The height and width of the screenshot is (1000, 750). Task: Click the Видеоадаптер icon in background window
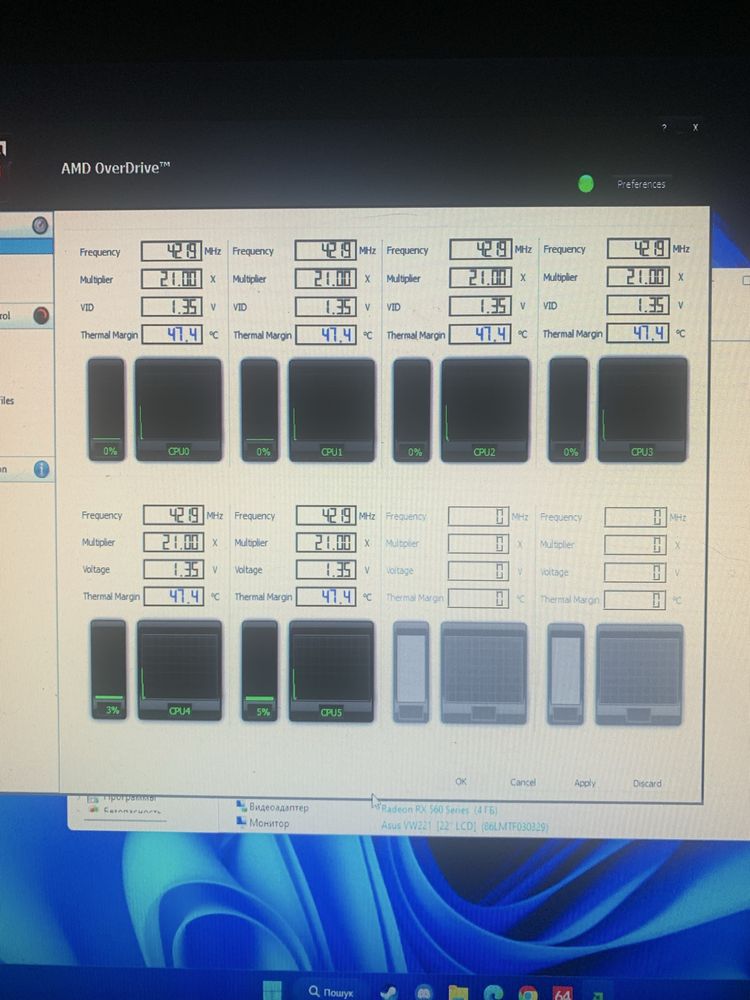(241, 806)
